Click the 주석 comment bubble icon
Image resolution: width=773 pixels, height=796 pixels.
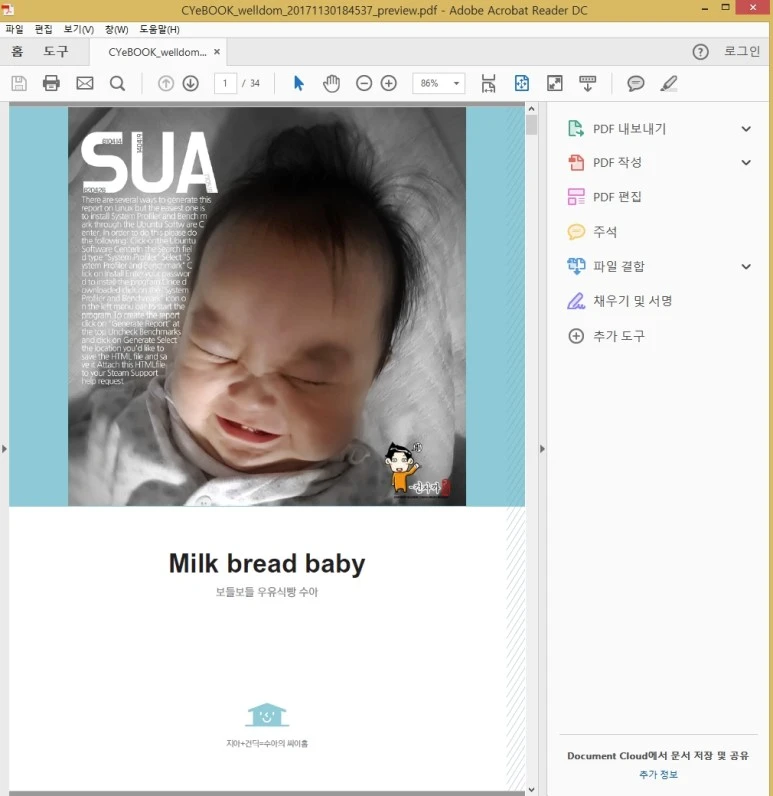coord(576,232)
